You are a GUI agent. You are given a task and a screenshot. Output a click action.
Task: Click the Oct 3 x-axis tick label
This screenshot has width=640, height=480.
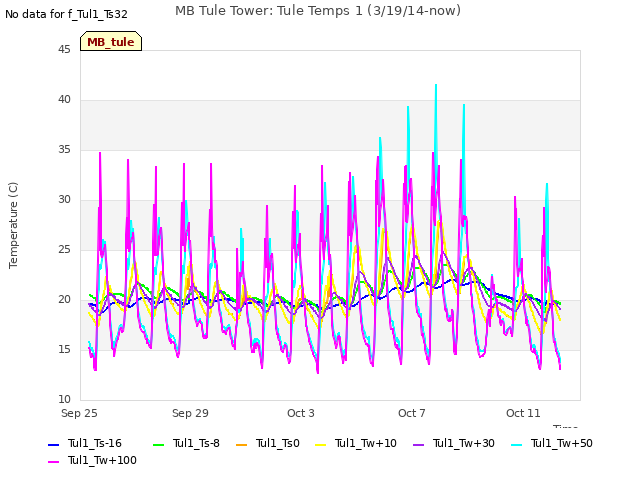[301, 413]
